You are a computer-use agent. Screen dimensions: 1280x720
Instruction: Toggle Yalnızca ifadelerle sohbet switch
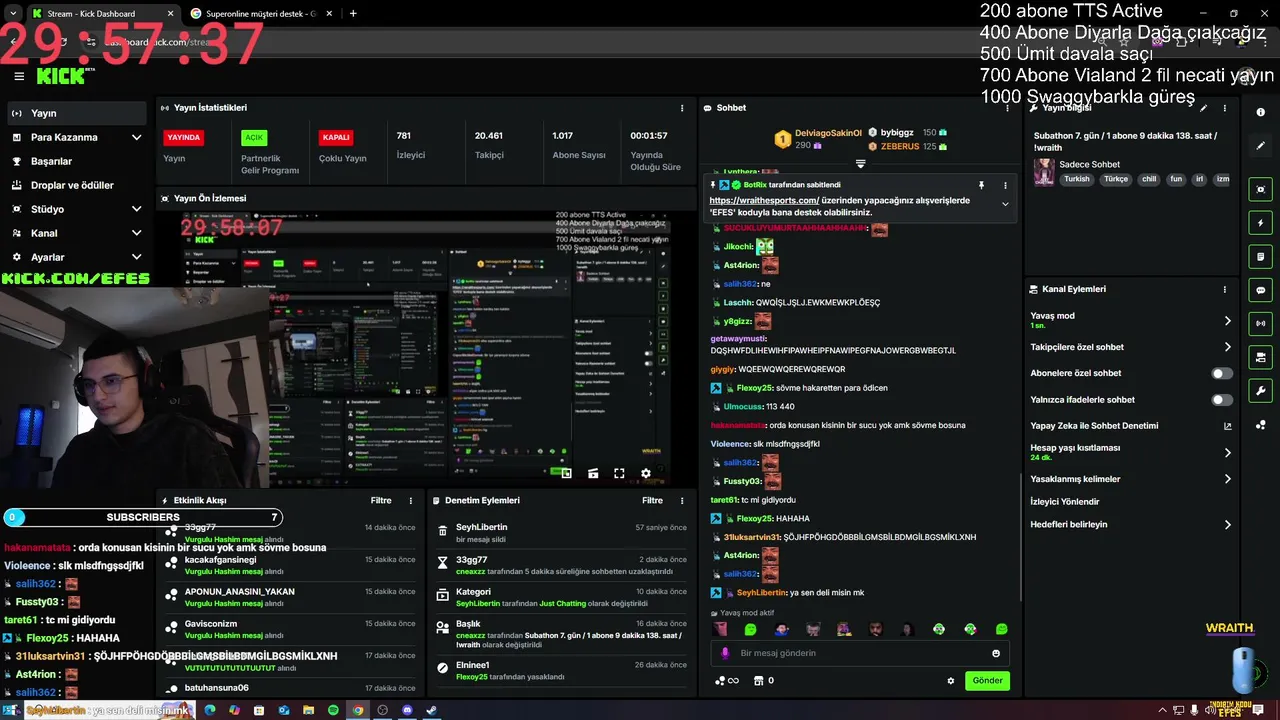(1222, 399)
